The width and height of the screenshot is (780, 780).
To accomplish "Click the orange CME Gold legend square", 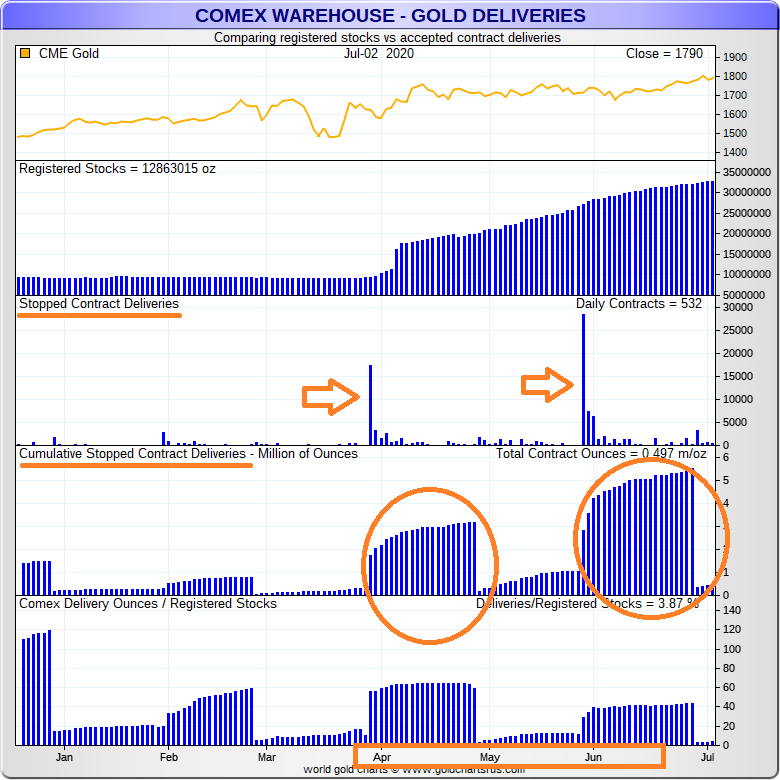I will pyautogui.click(x=25, y=54).
